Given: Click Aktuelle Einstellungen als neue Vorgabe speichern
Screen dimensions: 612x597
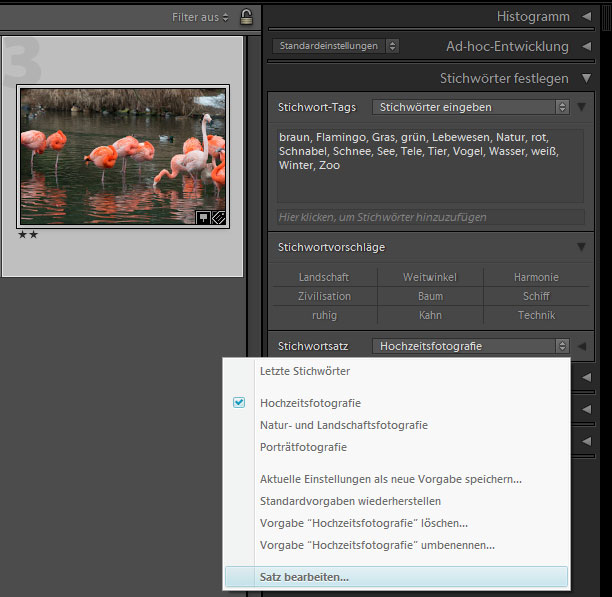Looking at the screenshot, I should tap(397, 479).
